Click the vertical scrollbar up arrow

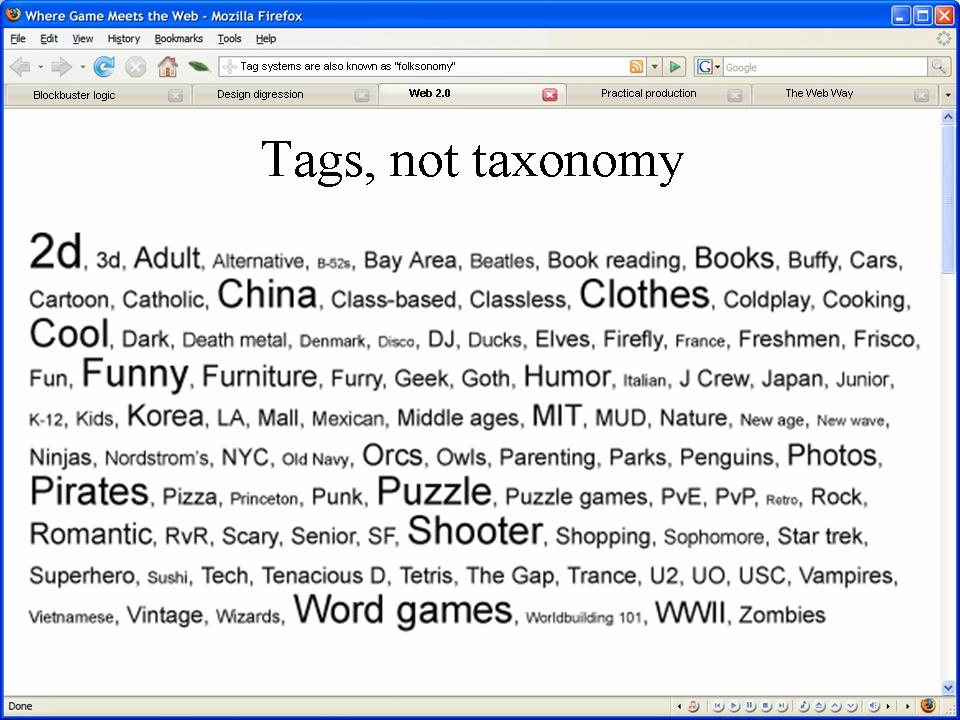tap(948, 116)
